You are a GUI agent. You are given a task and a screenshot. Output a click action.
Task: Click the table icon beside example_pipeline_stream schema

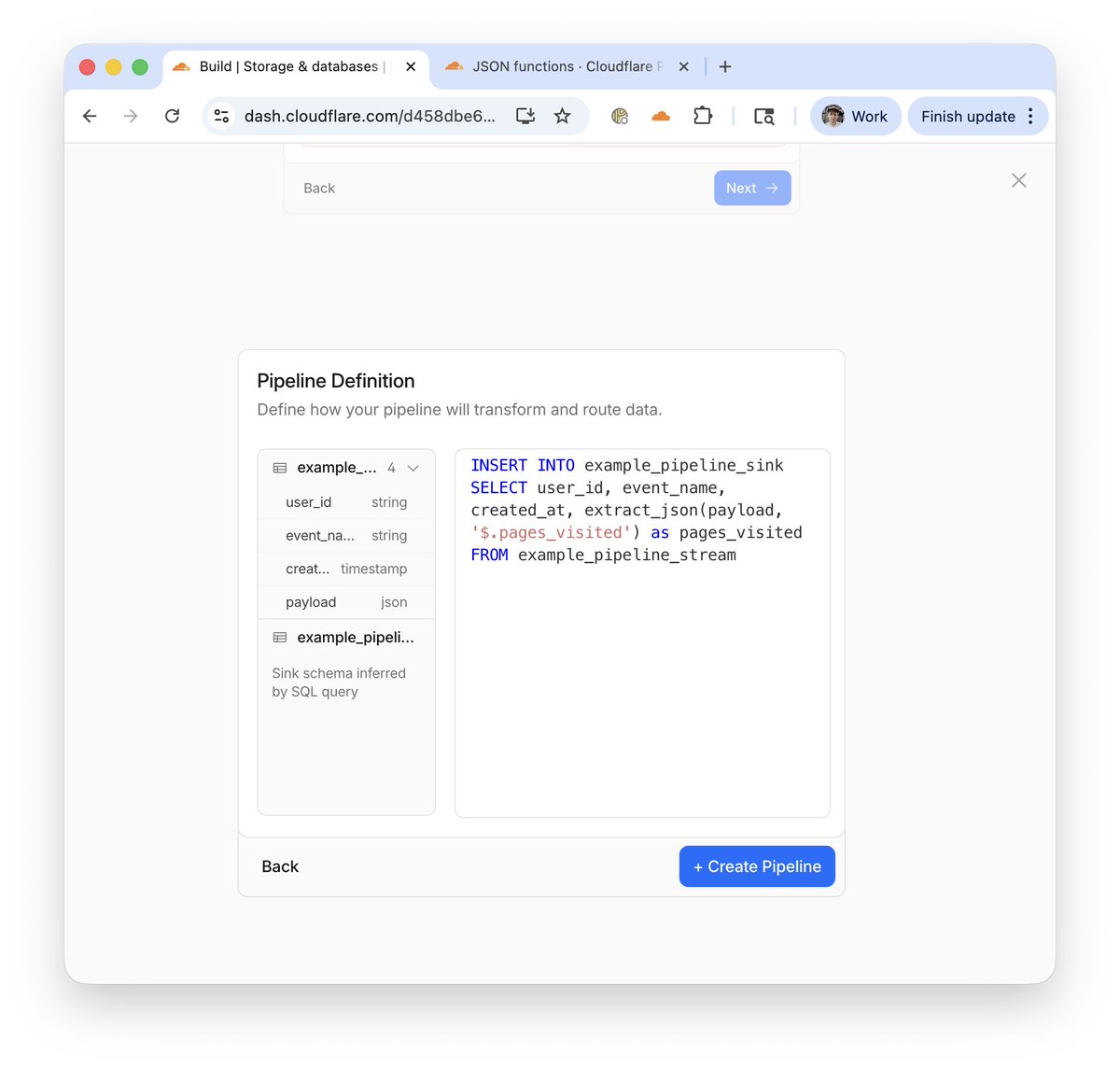tap(279, 467)
